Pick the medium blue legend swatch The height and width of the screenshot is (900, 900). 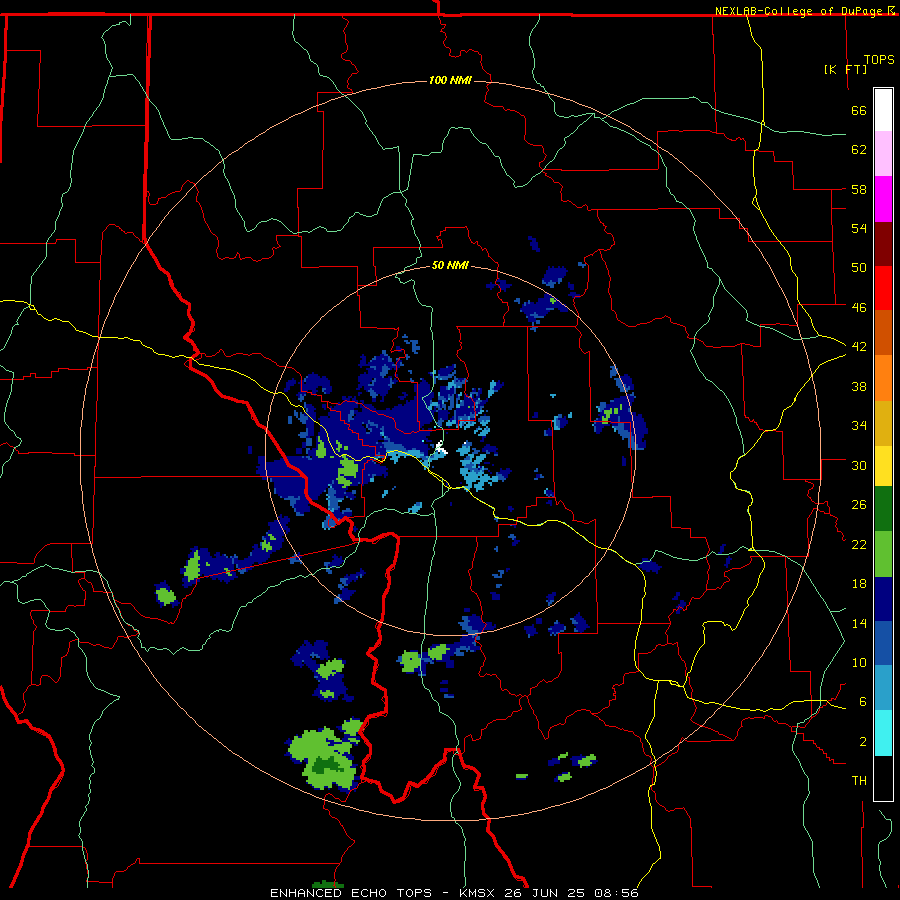pos(883,643)
